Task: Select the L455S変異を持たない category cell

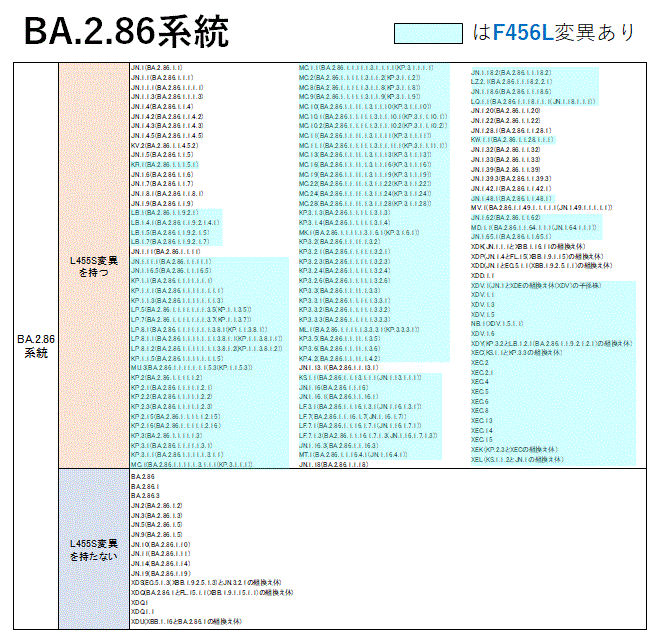Action: pyautogui.click(x=93, y=547)
